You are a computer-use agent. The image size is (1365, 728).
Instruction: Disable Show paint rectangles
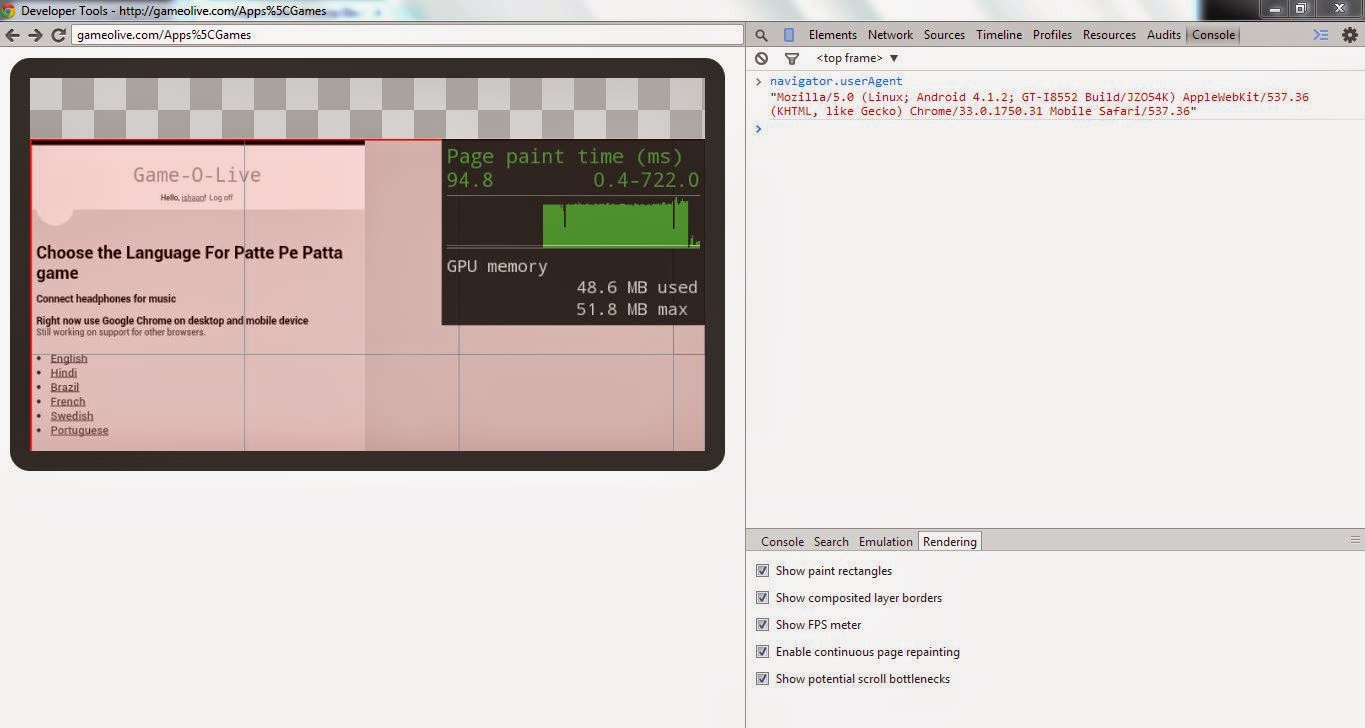point(762,570)
